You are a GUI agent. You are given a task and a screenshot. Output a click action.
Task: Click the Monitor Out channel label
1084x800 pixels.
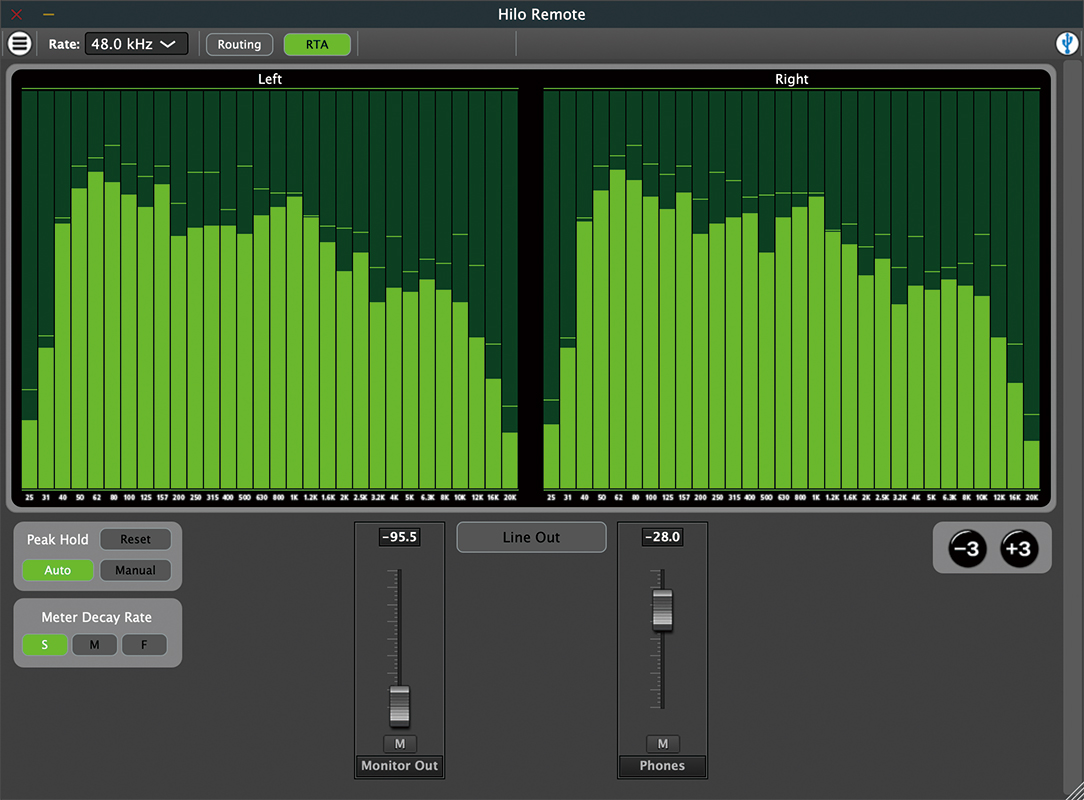pos(400,765)
